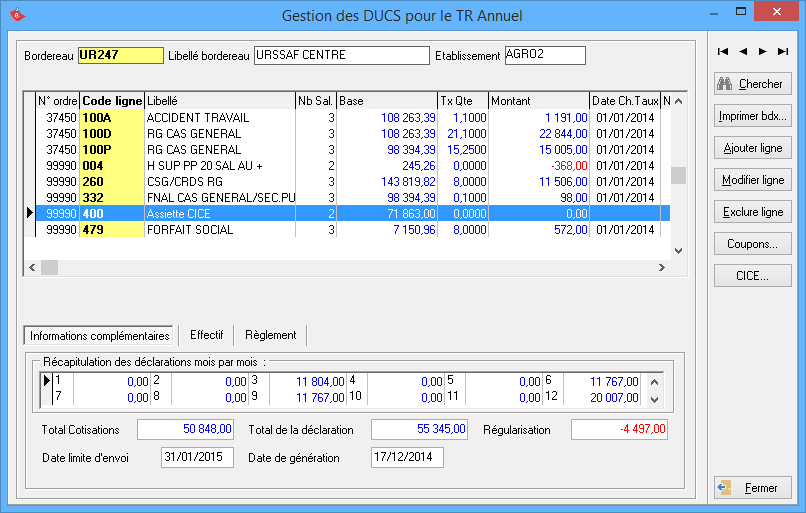Image resolution: width=806 pixels, height=513 pixels.
Task: Click month 6 value 11 767,00
Action: pyautogui.click(x=601, y=381)
